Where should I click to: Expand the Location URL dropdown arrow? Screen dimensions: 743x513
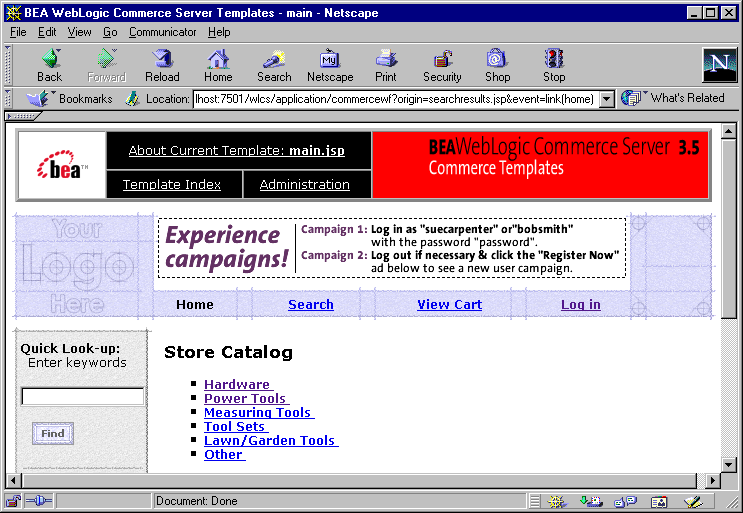click(x=607, y=99)
